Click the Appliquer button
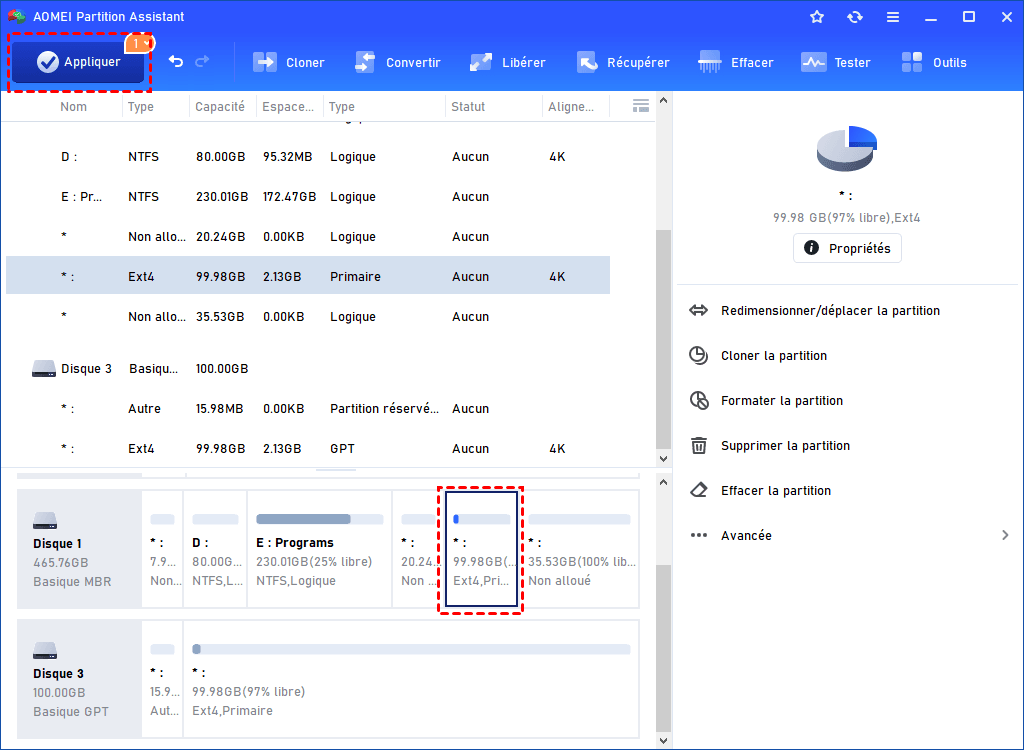The height and width of the screenshot is (750, 1024). (78, 62)
